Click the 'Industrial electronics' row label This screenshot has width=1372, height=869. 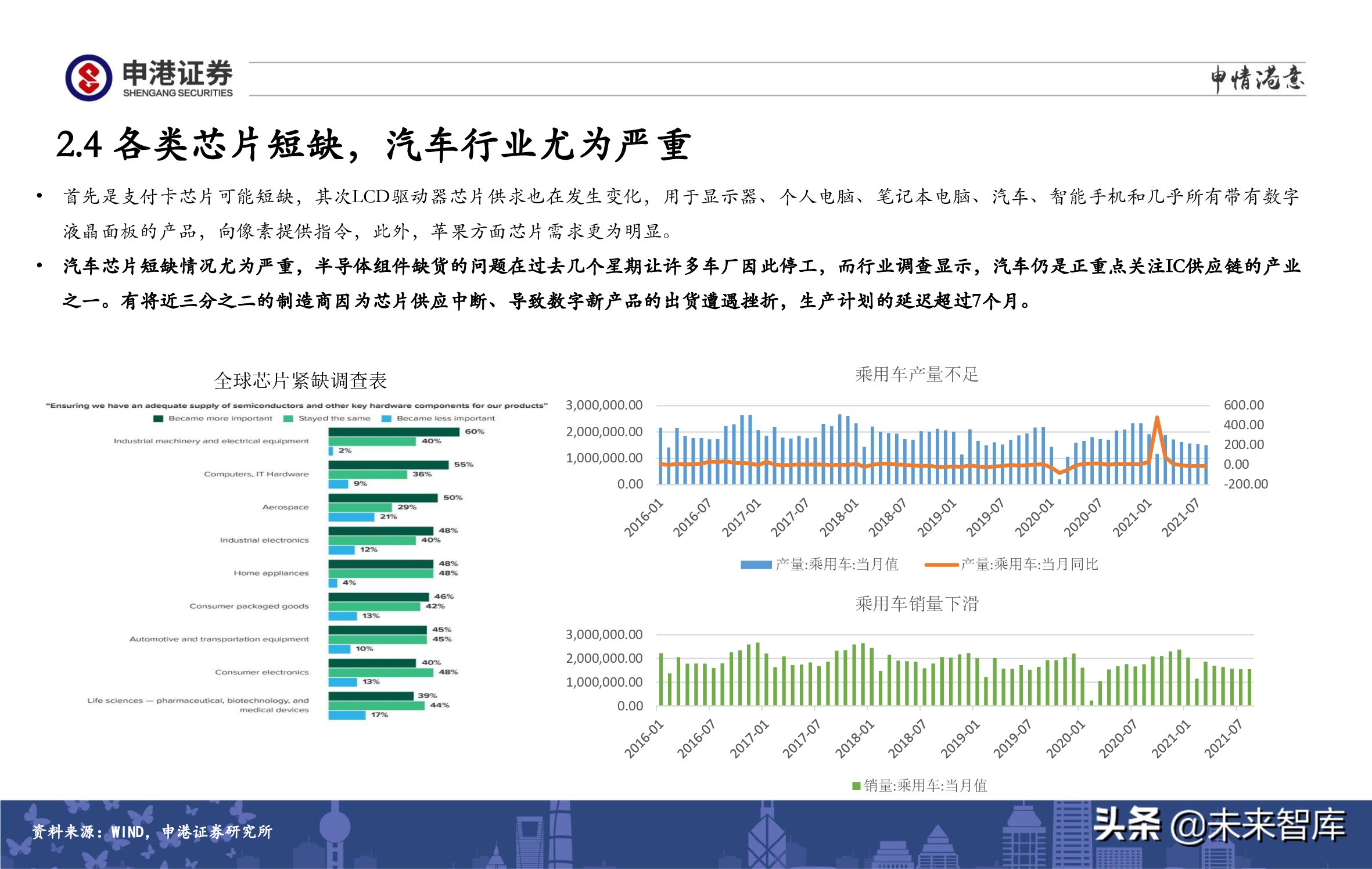(x=264, y=540)
